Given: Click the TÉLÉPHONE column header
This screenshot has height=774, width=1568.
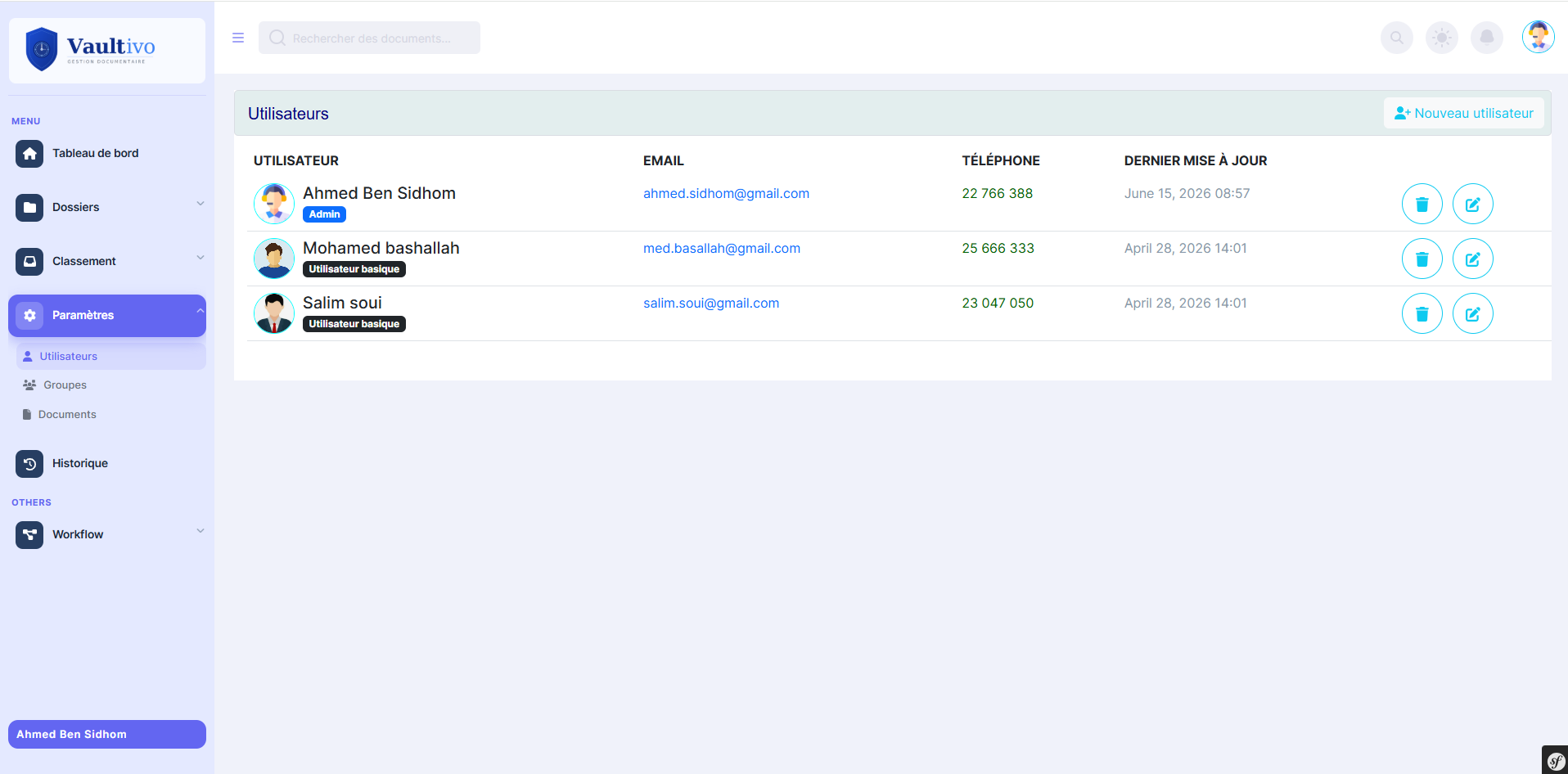Looking at the screenshot, I should 1001,160.
